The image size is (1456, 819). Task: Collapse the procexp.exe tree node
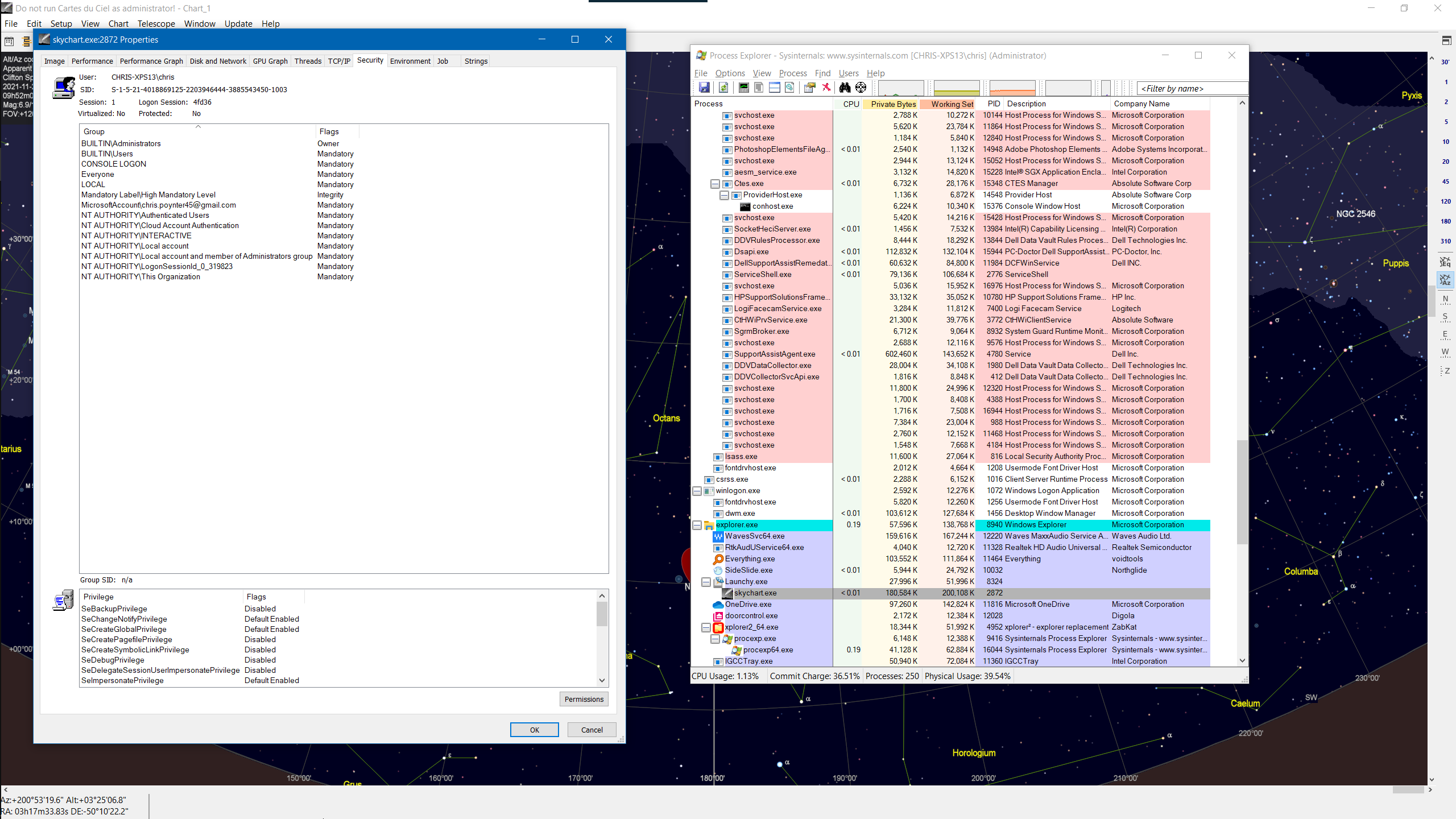[x=715, y=639]
